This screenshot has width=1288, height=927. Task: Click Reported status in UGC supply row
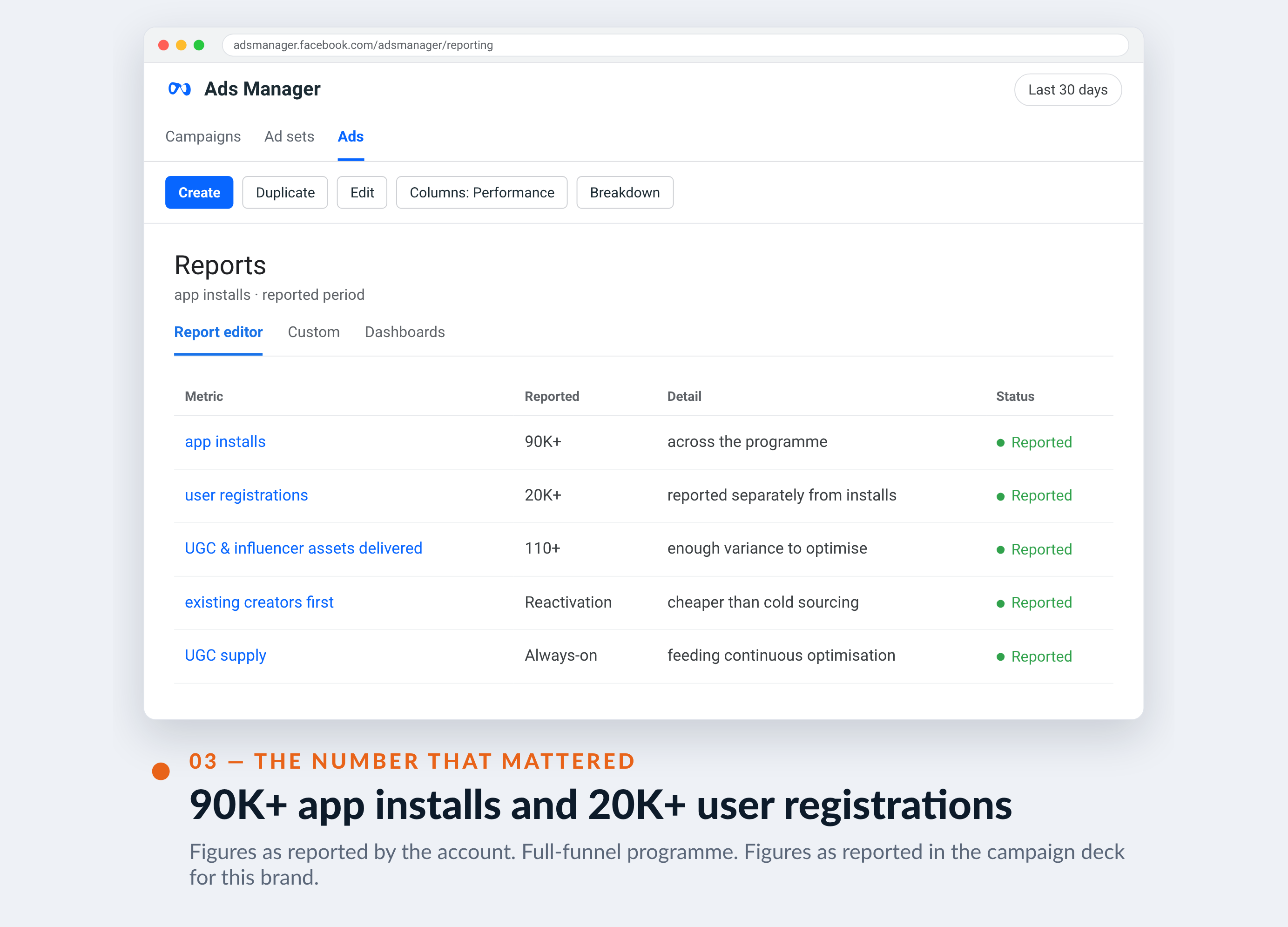coord(1034,656)
